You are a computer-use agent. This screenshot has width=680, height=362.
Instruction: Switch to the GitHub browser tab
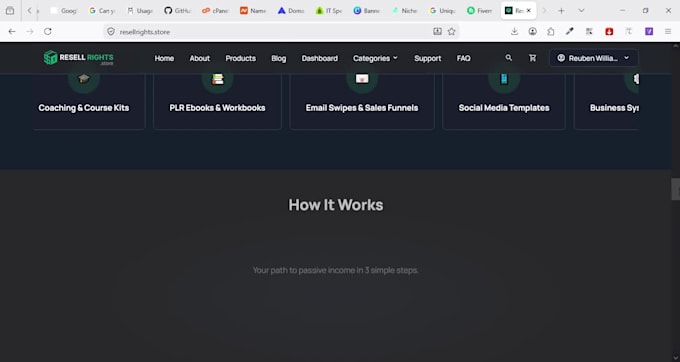(x=178, y=11)
